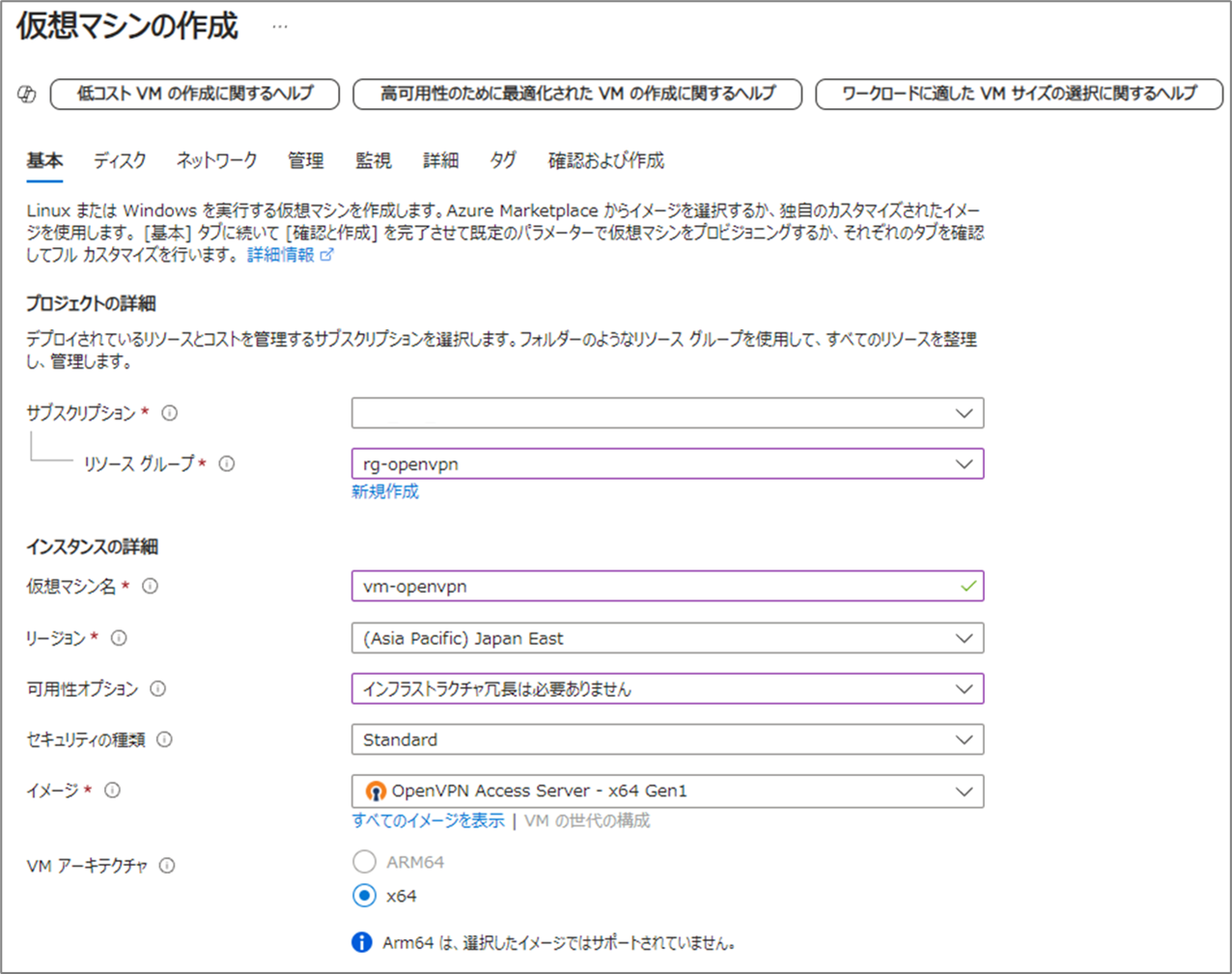Click 高可用性のために最適化された VM help button
Screen dimensions: 1232x974
(x=577, y=94)
